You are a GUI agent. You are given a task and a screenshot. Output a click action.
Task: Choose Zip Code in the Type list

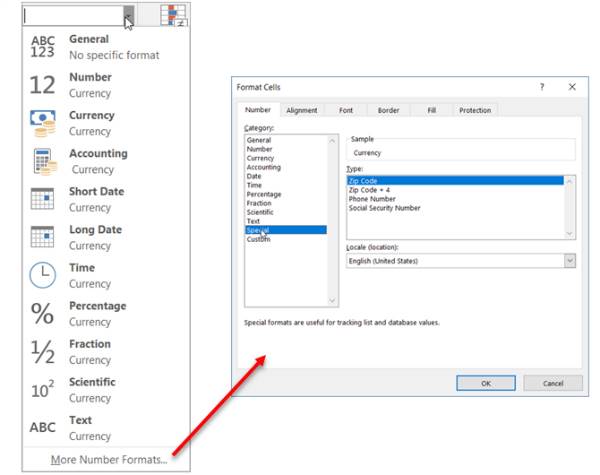(x=455, y=181)
